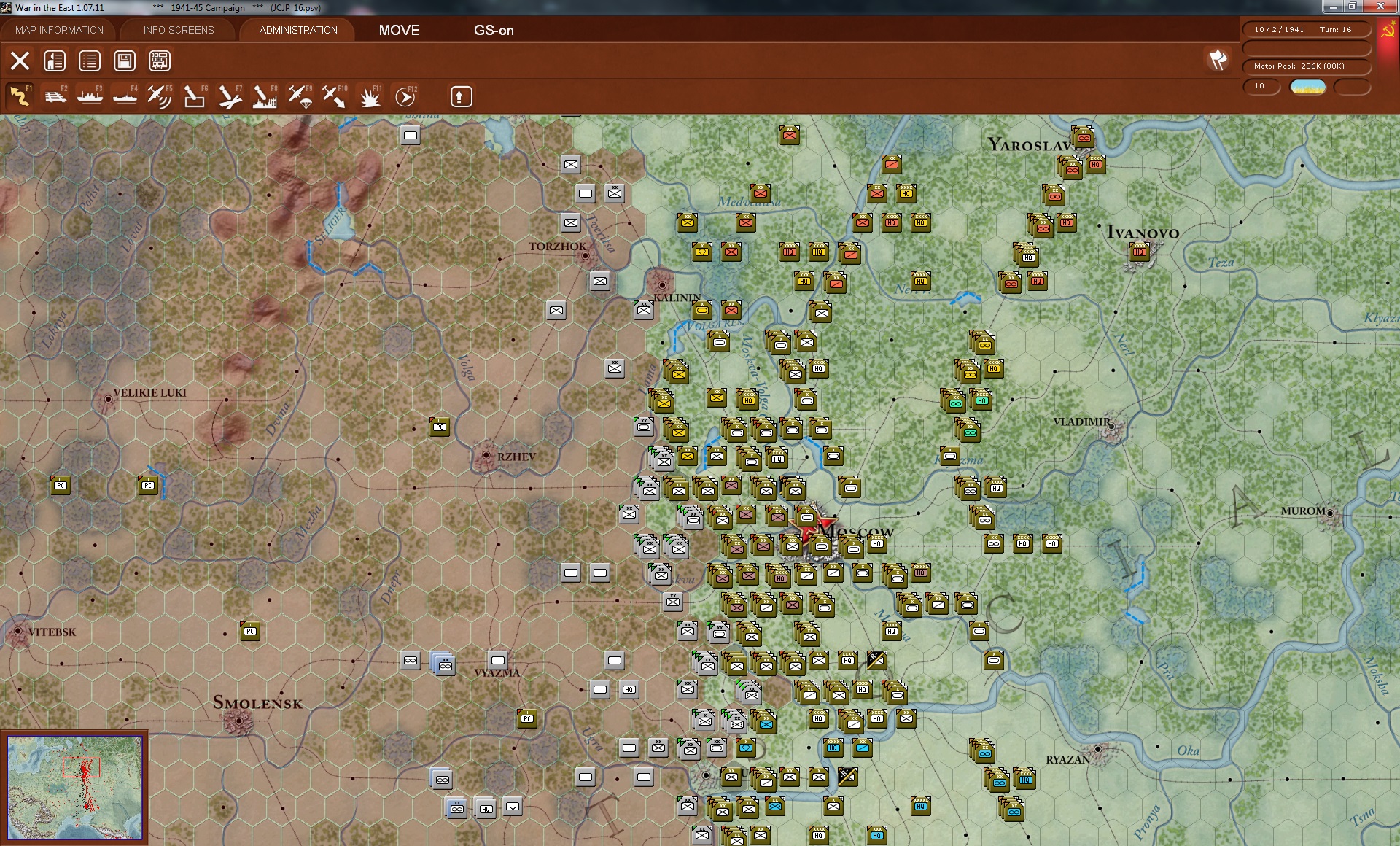Viewport: 1400px width, 846px height.
Task: Click the date 10/2/1941
Action: (1279, 30)
